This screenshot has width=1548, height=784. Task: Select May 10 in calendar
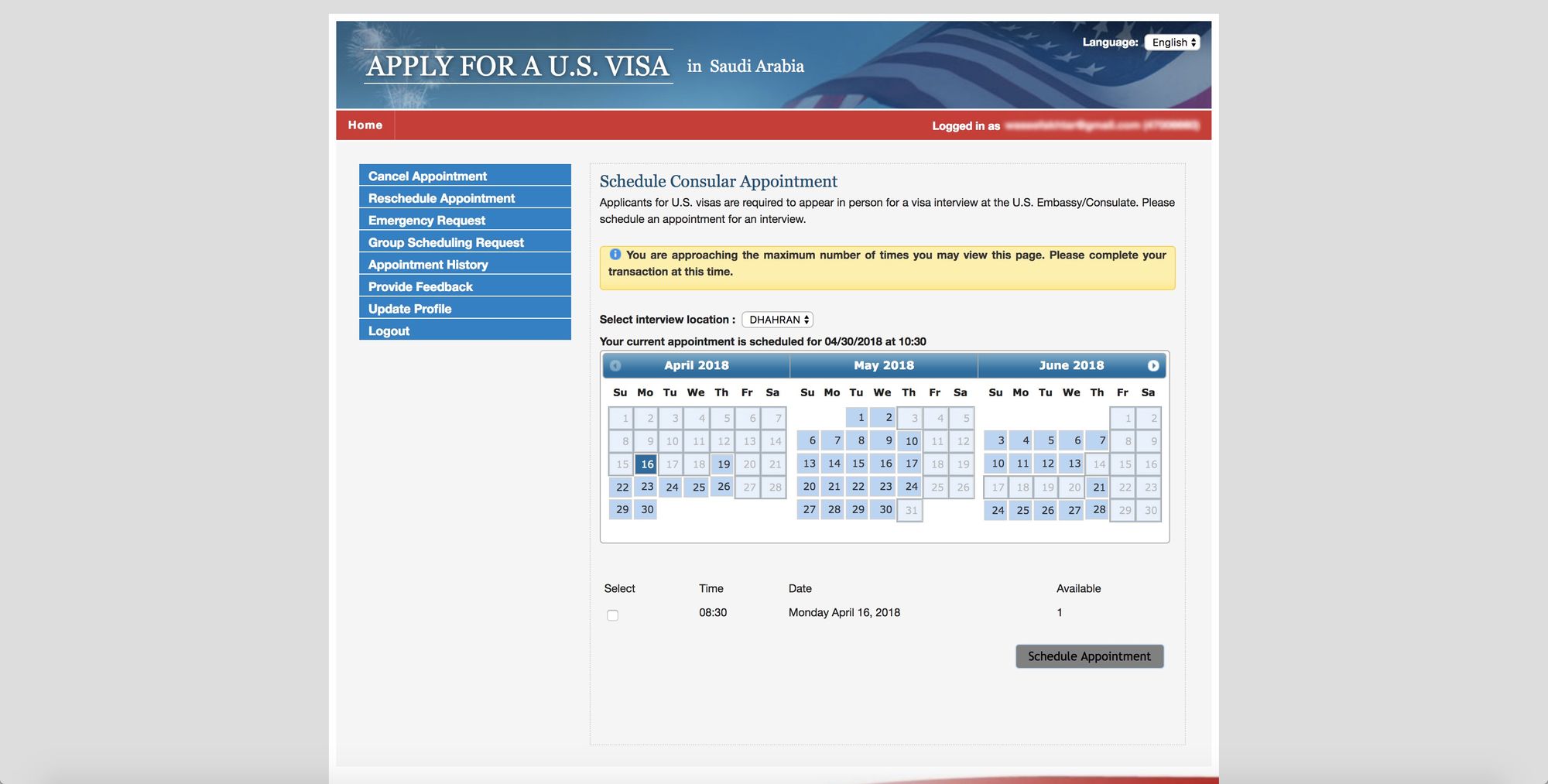909,440
